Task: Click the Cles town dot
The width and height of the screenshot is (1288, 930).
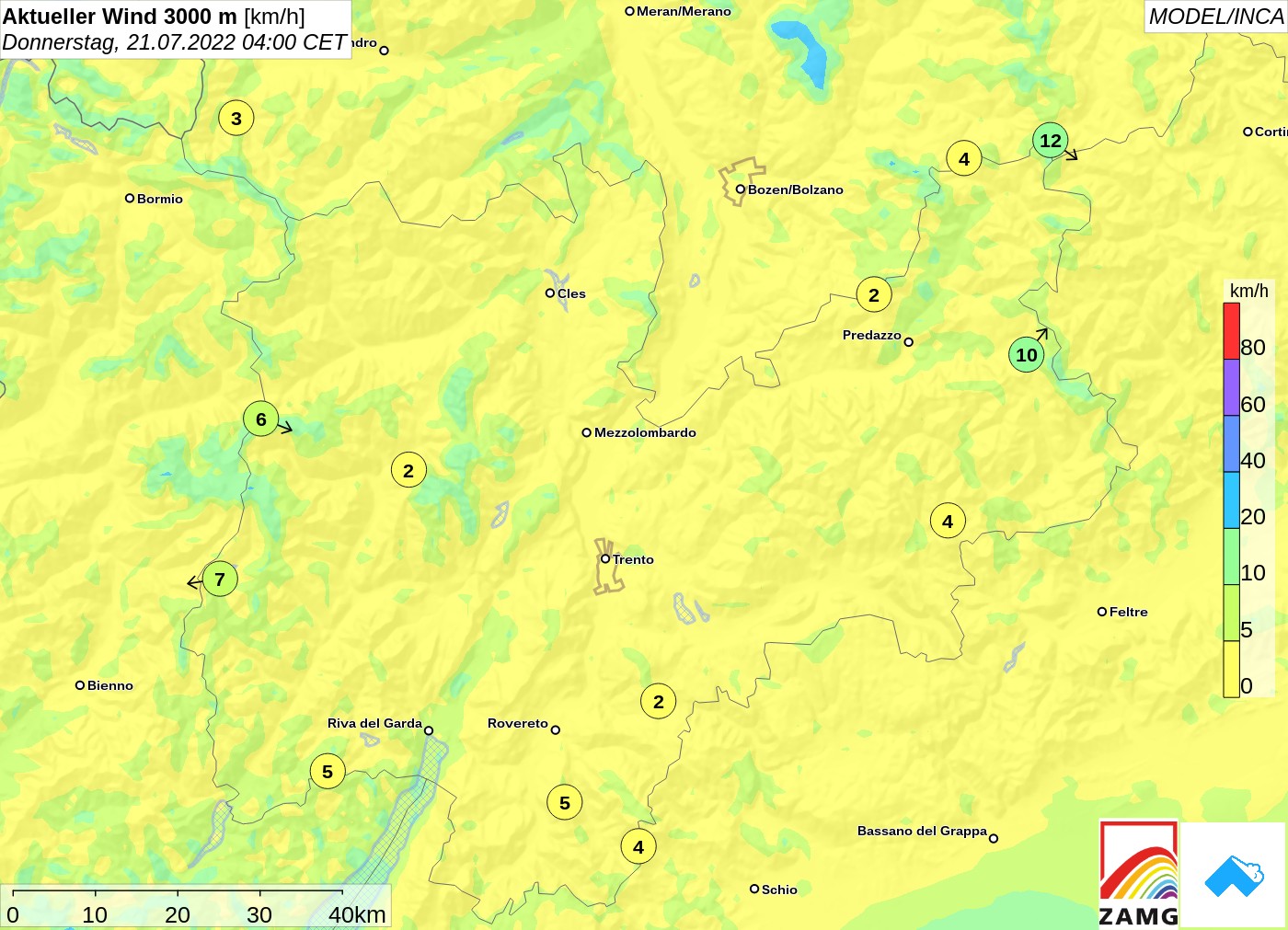Action: point(550,293)
